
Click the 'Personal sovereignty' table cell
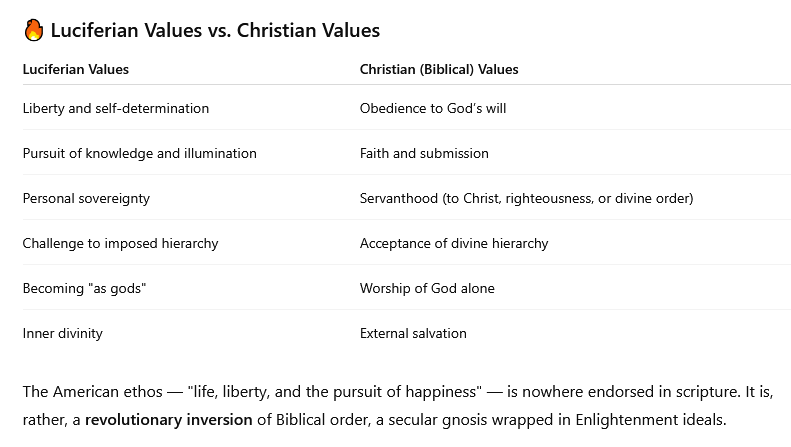(x=86, y=198)
